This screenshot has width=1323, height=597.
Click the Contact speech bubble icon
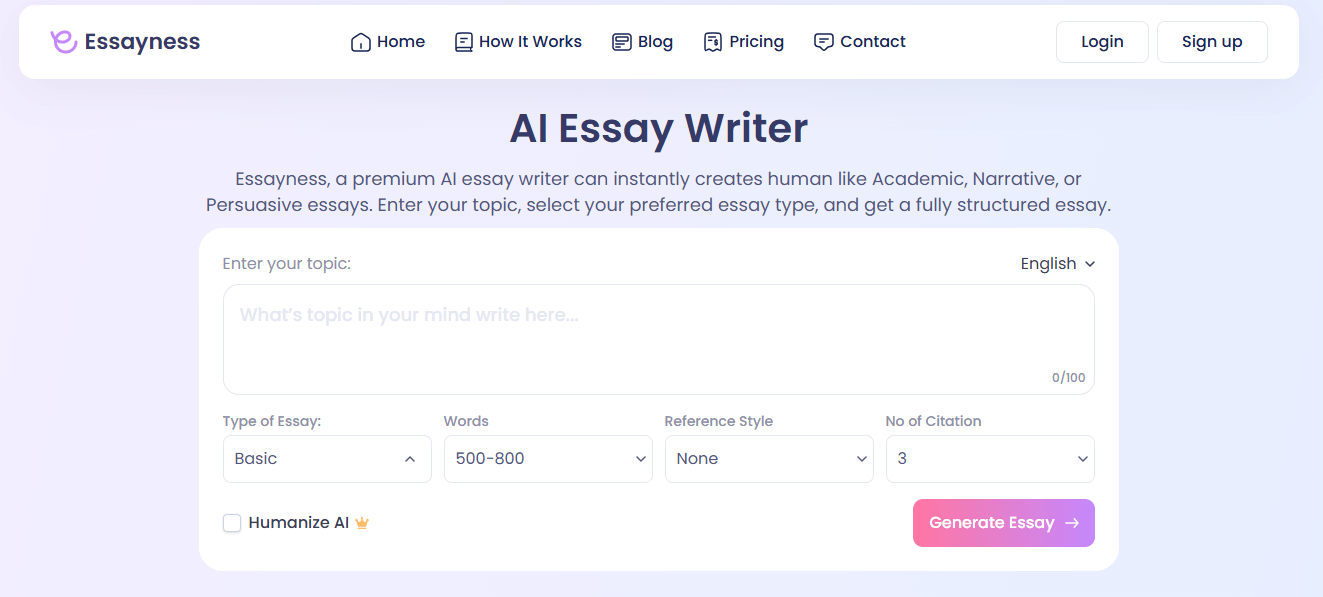point(823,41)
